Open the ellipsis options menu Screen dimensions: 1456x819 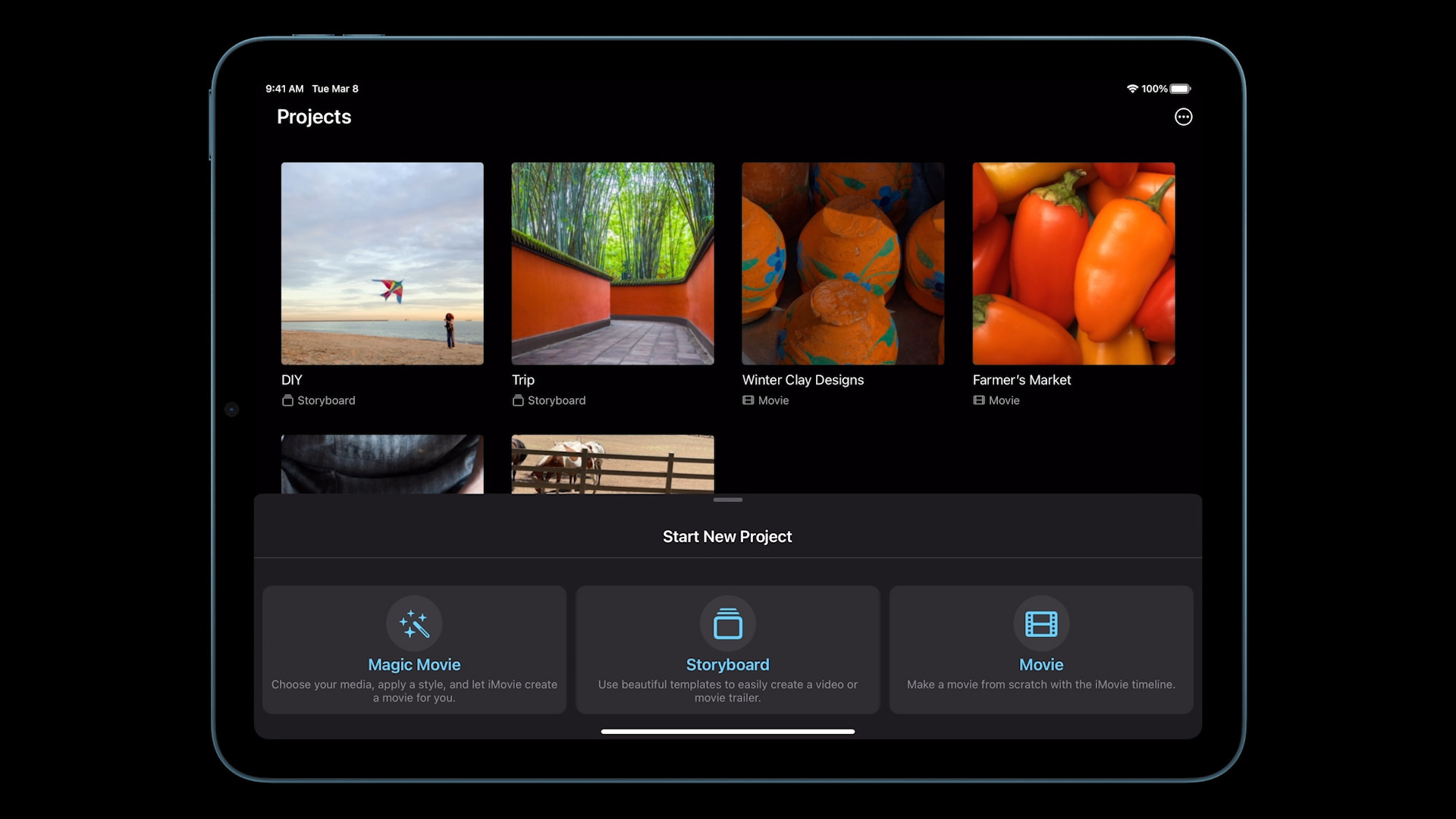coord(1184,116)
